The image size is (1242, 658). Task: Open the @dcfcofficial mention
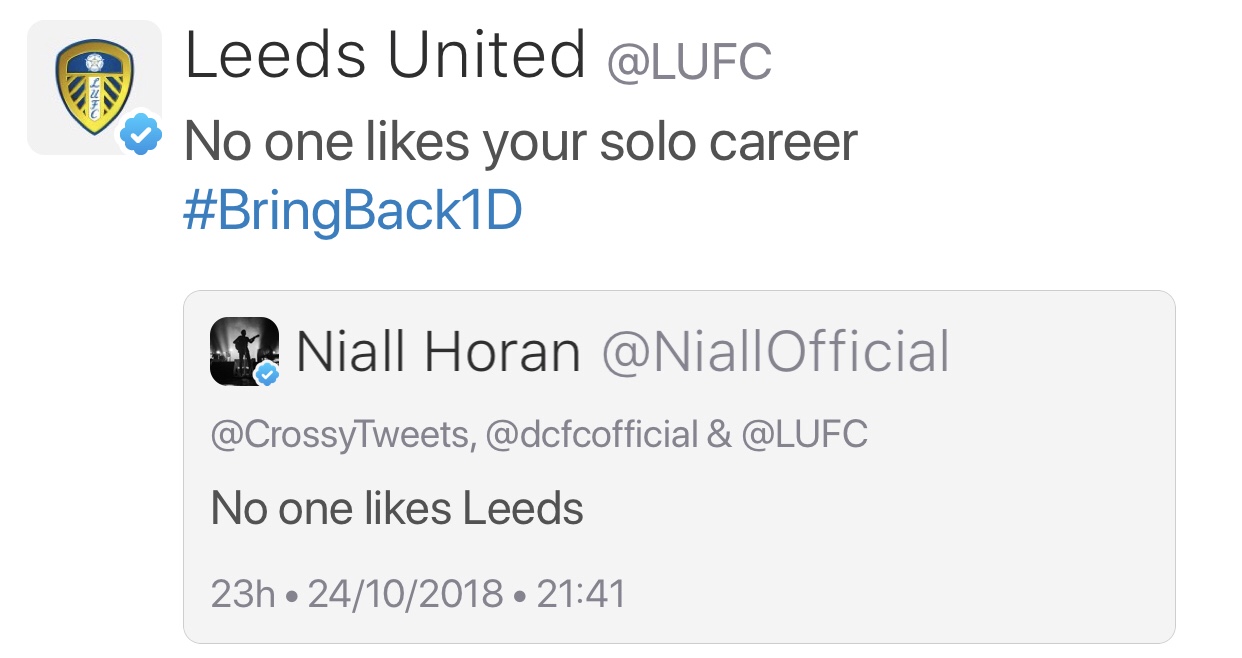tap(591, 435)
